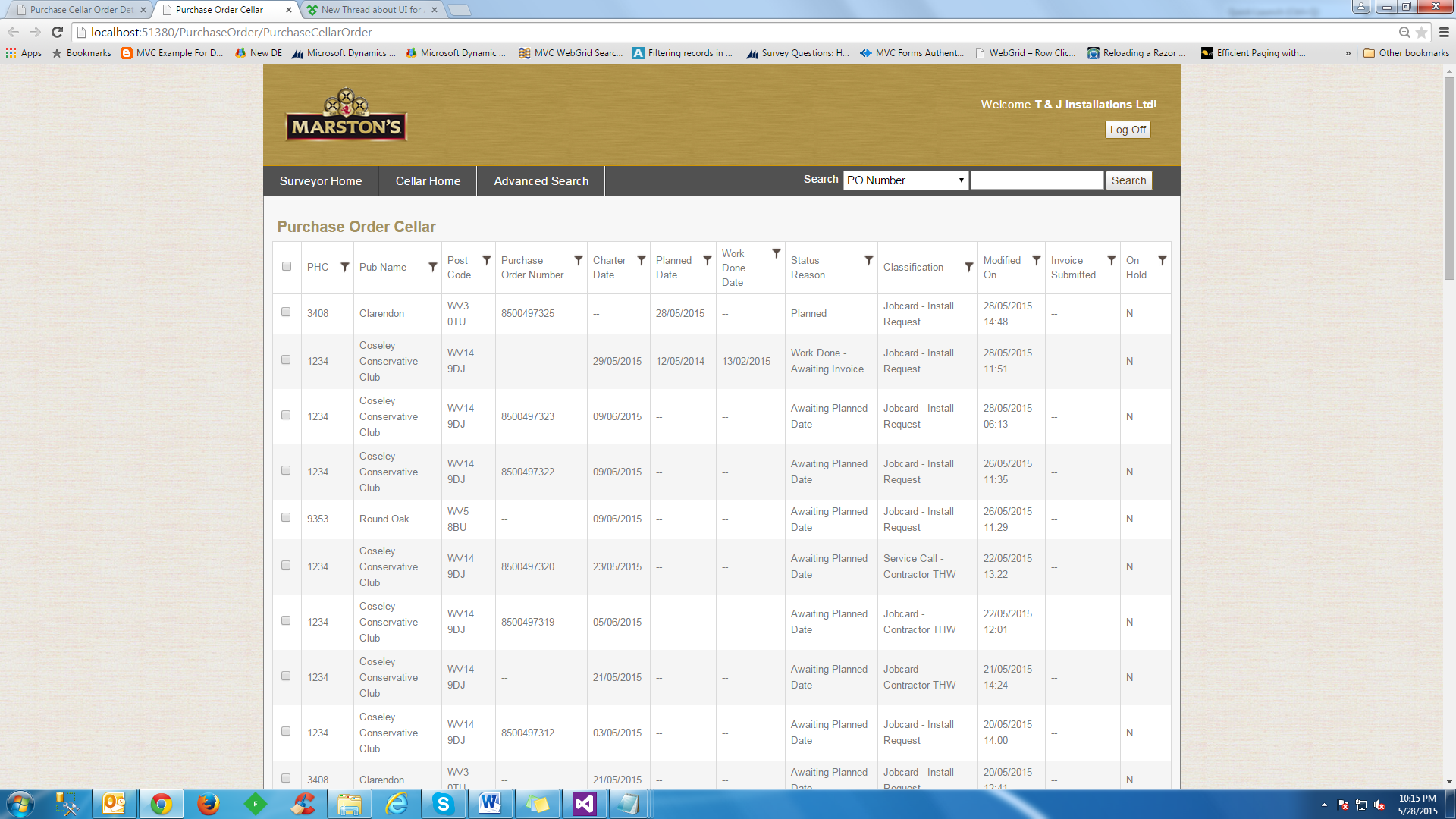The height and width of the screenshot is (819, 1456).
Task: Open the Cellar Home menu item
Action: point(428,181)
